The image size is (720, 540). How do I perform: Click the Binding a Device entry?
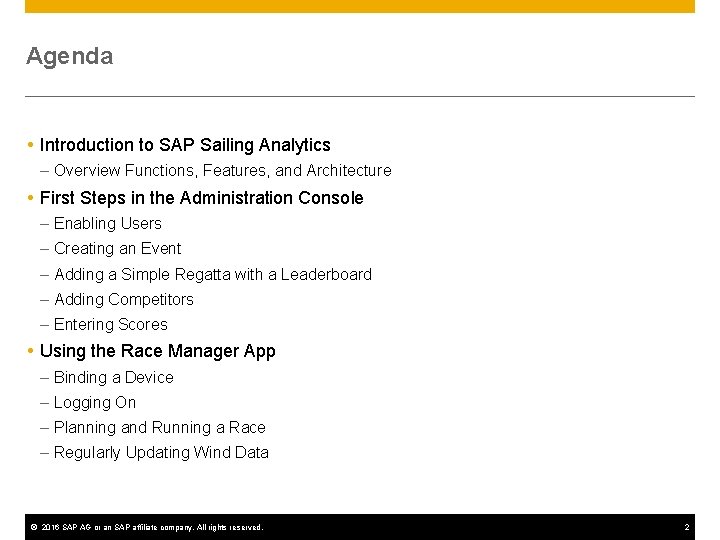click(x=113, y=377)
